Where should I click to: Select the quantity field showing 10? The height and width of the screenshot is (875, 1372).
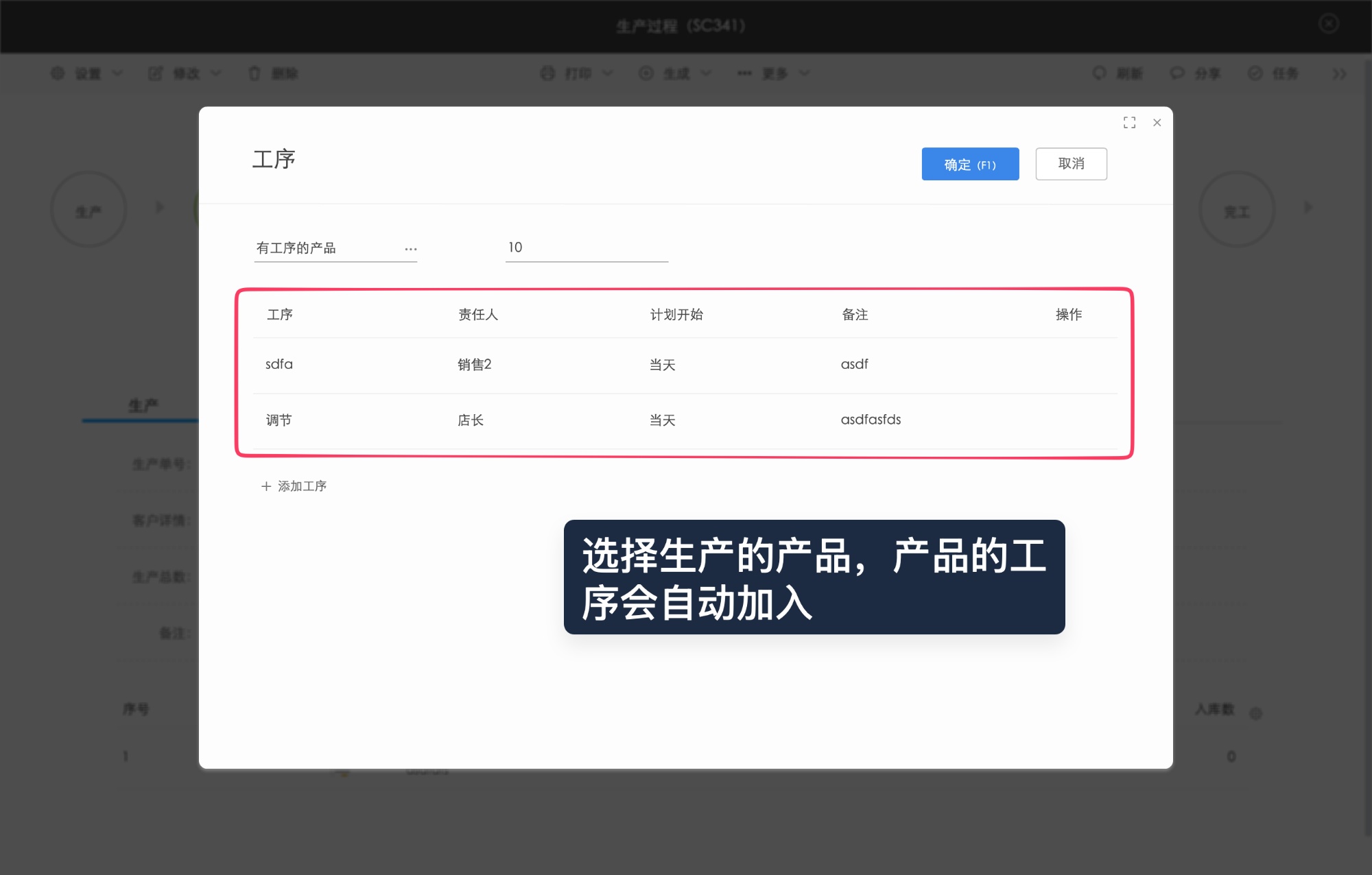pos(587,248)
